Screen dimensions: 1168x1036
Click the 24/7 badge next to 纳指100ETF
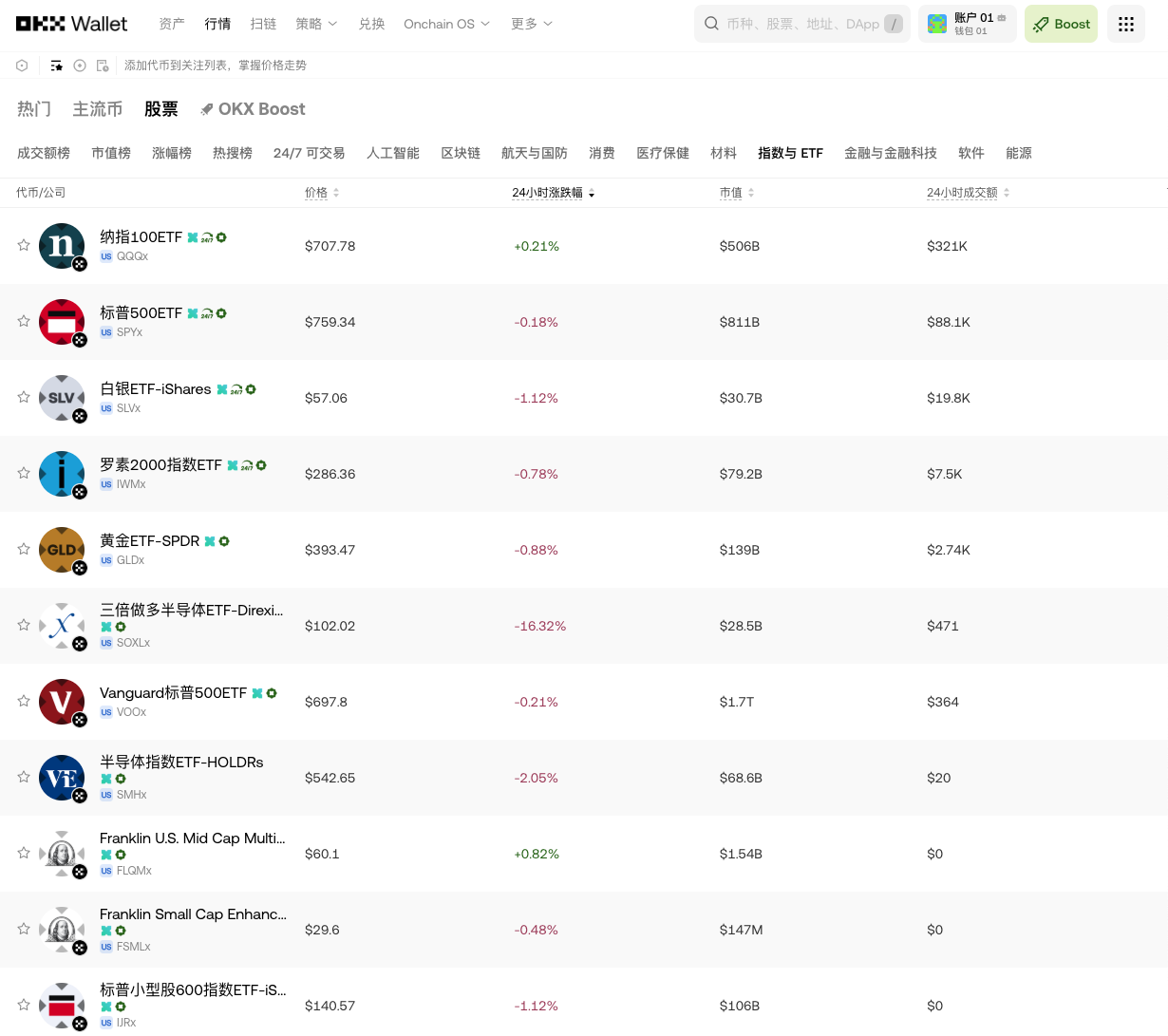[207, 237]
